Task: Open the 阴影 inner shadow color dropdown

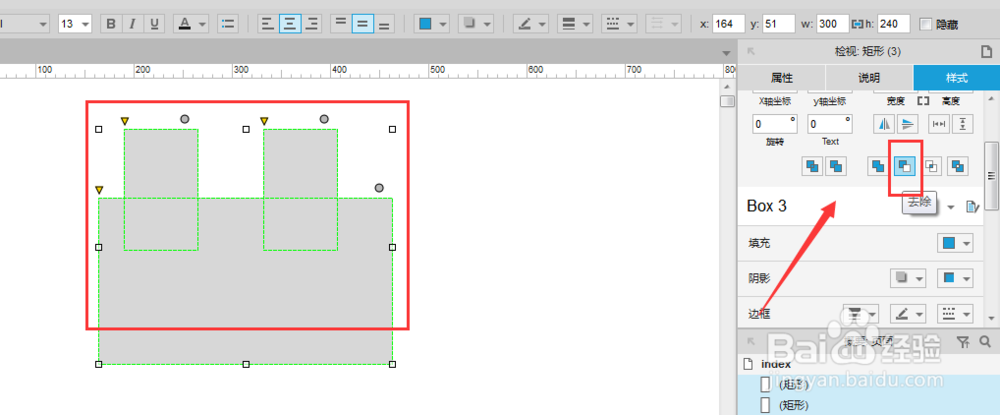Action: [x=955, y=278]
